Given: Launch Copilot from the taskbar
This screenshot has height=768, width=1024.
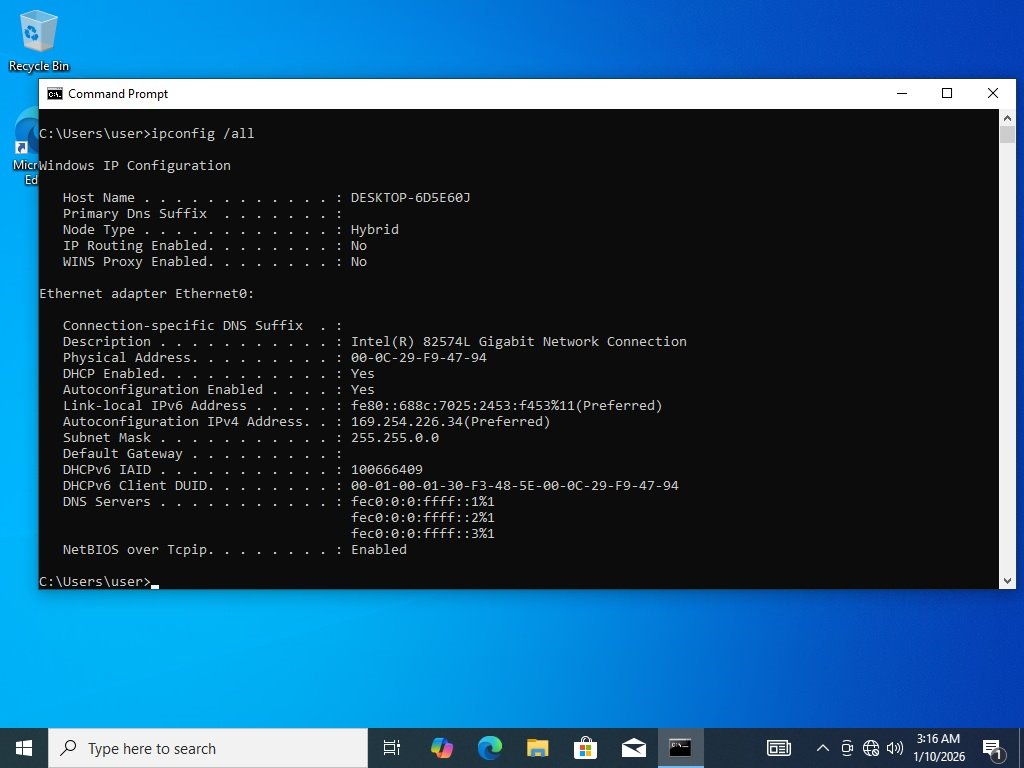Looking at the screenshot, I should [x=441, y=748].
